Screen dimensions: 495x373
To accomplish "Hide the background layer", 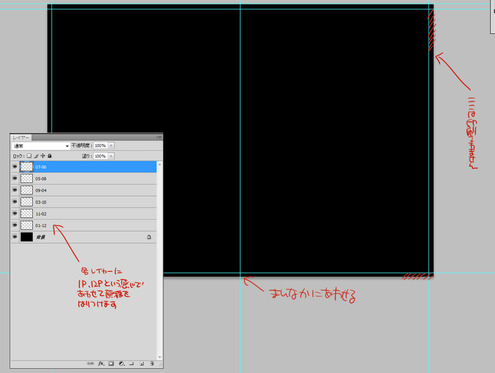I will click(15, 237).
